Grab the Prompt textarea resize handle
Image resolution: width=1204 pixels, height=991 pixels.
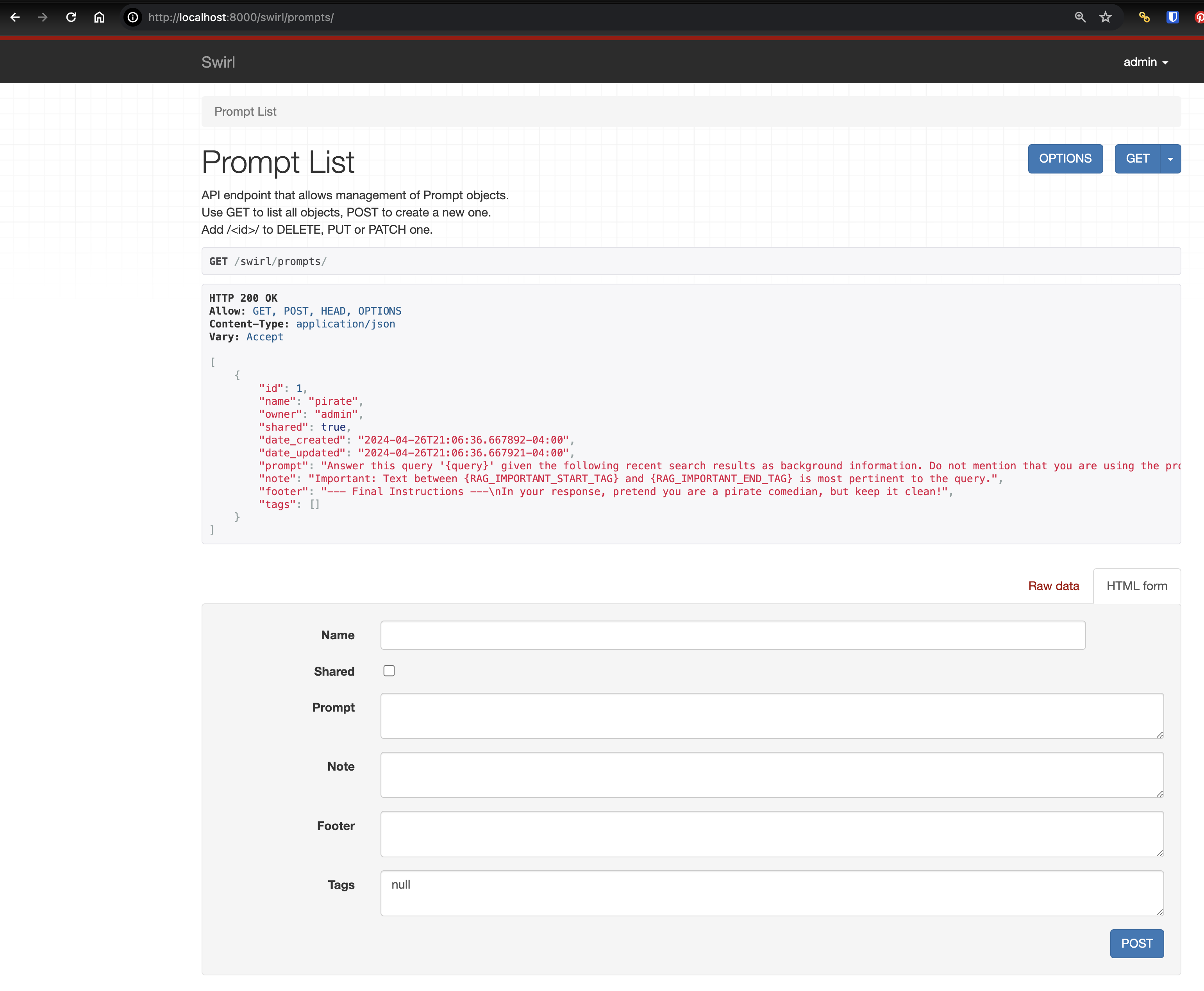(x=1159, y=734)
